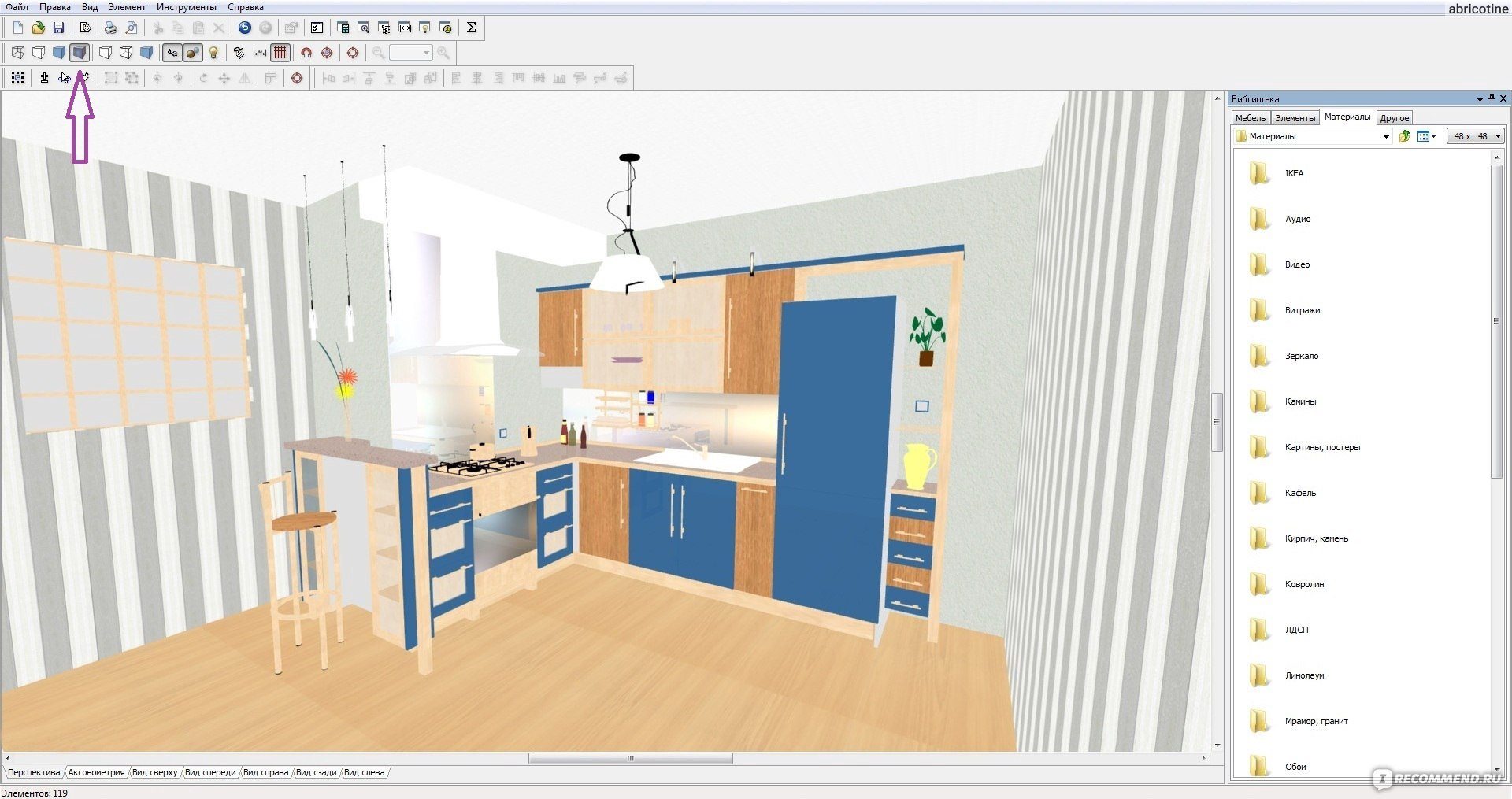Expand the library view mode dropdown

click(1433, 137)
